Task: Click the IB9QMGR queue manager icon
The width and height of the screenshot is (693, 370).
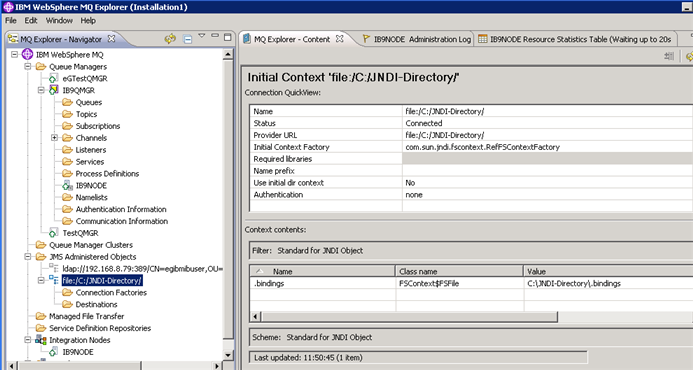Action: click(x=53, y=90)
